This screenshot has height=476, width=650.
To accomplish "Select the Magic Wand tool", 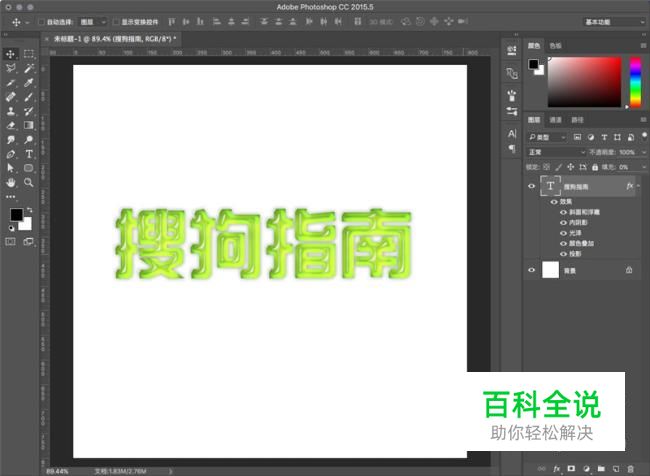I will [29, 68].
